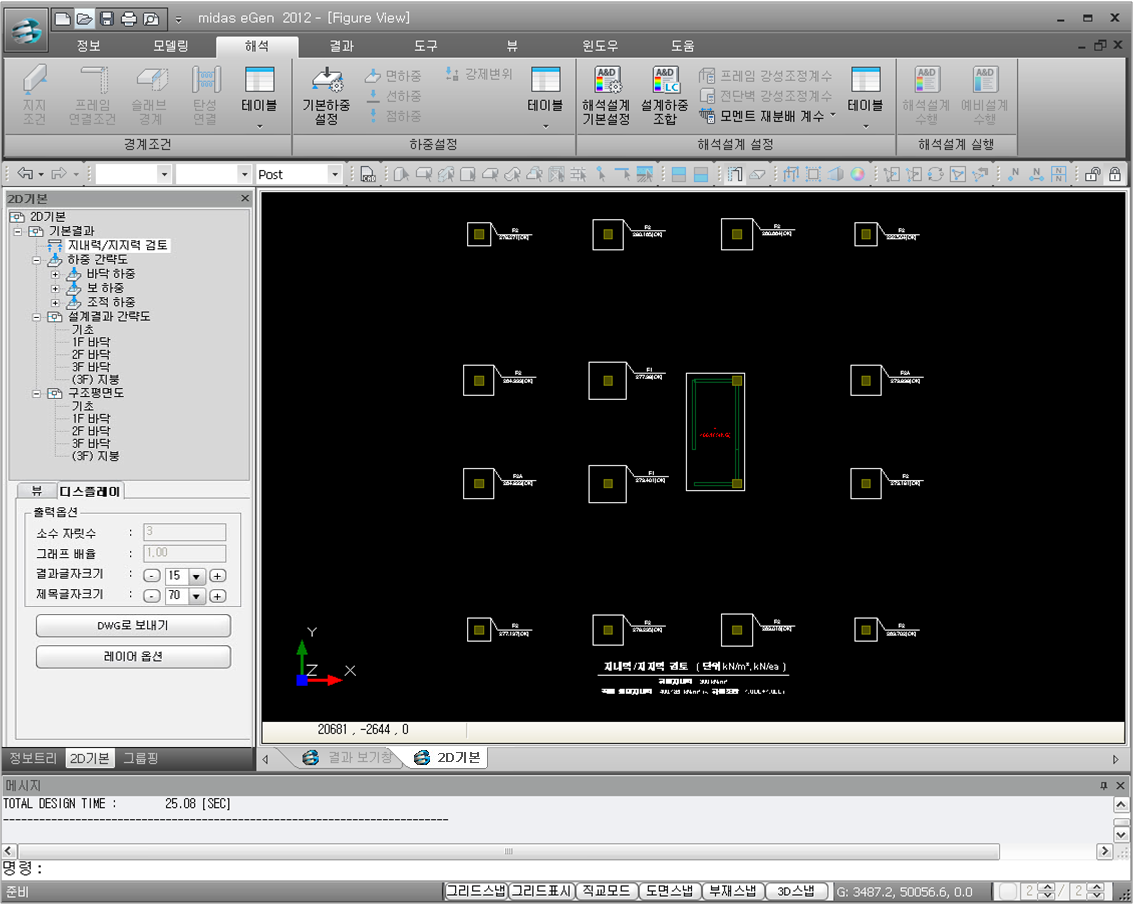
Task: Click the 탄성연결 ribbon icon
Action: (205, 97)
